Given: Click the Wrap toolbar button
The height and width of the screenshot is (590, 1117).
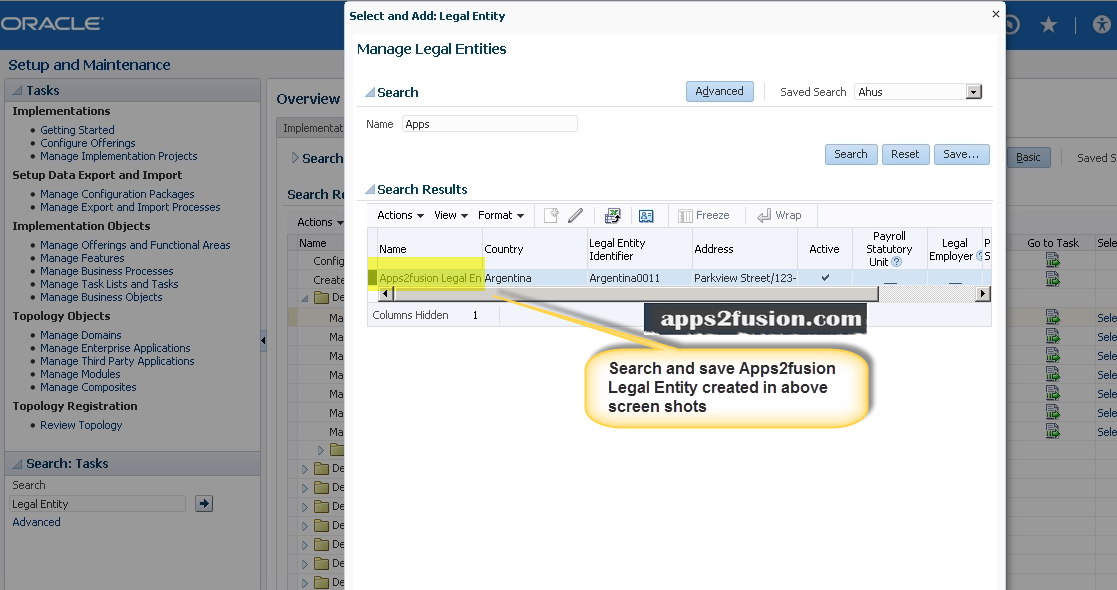Looking at the screenshot, I should [779, 215].
